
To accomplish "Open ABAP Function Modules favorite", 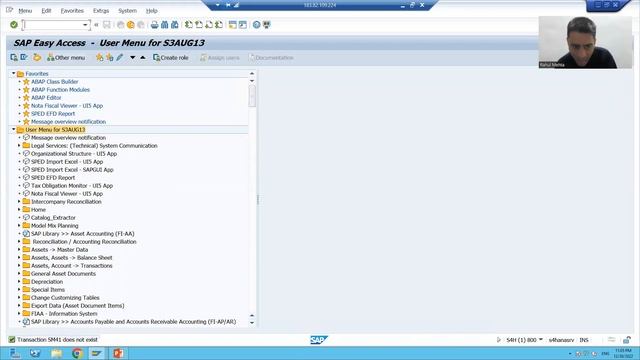I will (60, 89).
